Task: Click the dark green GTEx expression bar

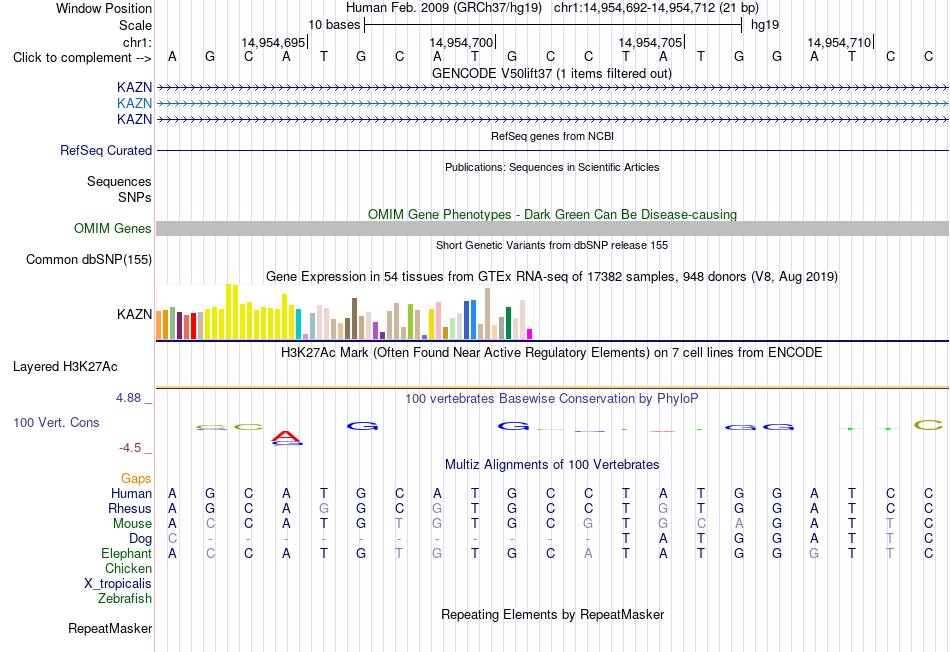Action: (508, 323)
